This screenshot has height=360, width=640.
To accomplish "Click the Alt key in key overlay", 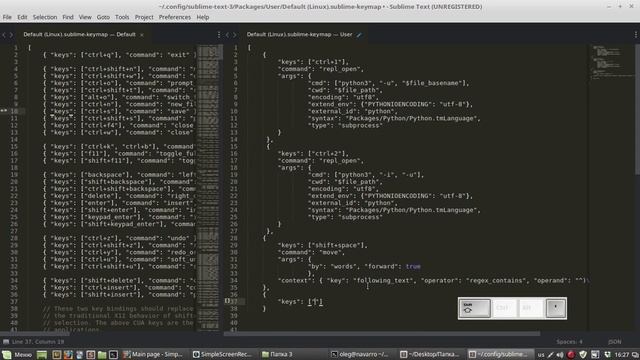I will tap(530, 309).
